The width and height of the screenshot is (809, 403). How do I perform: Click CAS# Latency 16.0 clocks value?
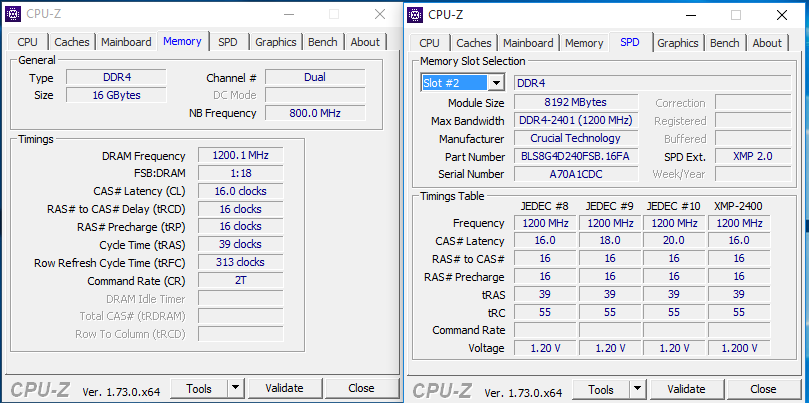[x=240, y=191]
